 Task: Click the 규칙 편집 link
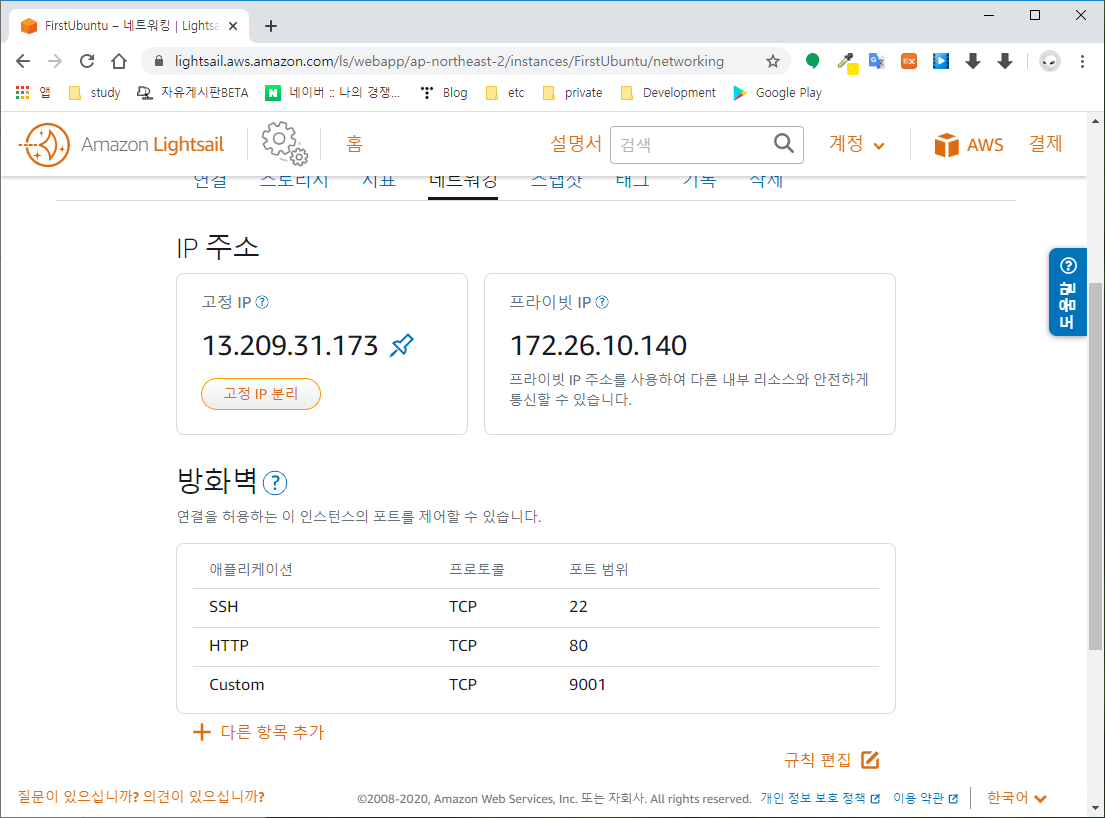[817, 760]
